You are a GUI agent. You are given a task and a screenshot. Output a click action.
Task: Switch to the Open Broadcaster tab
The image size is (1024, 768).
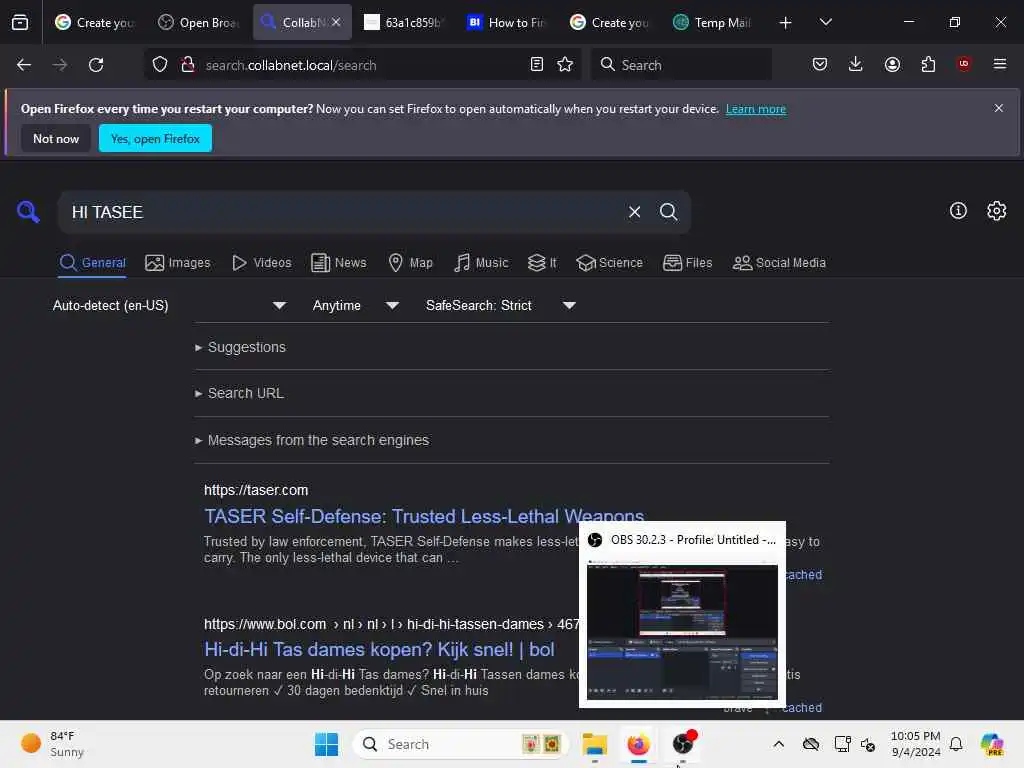[199, 22]
